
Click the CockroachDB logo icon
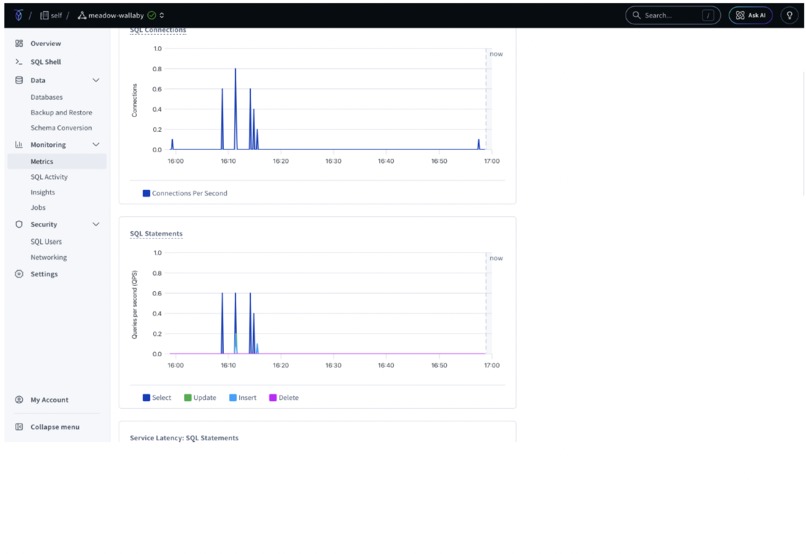pyautogui.click(x=19, y=15)
